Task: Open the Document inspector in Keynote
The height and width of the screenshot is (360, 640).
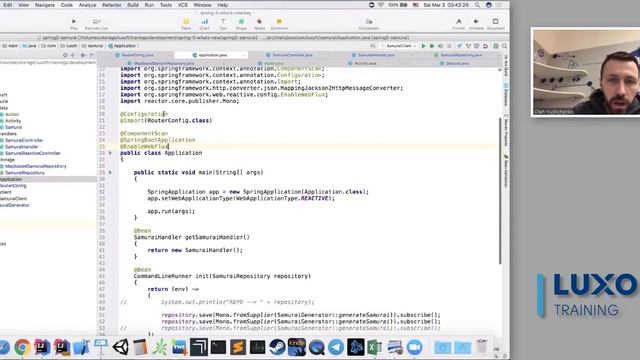Action: pos(496,24)
